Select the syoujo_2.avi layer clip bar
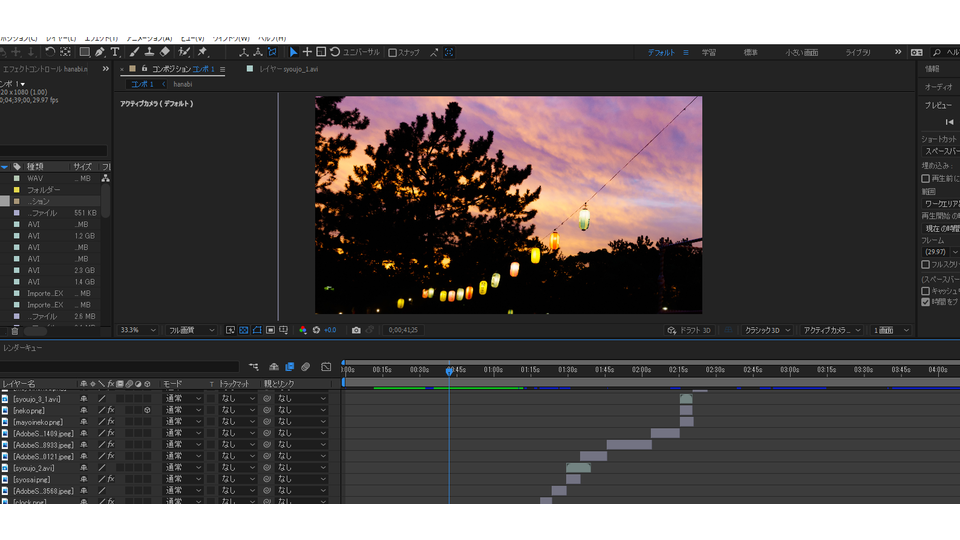 point(579,468)
